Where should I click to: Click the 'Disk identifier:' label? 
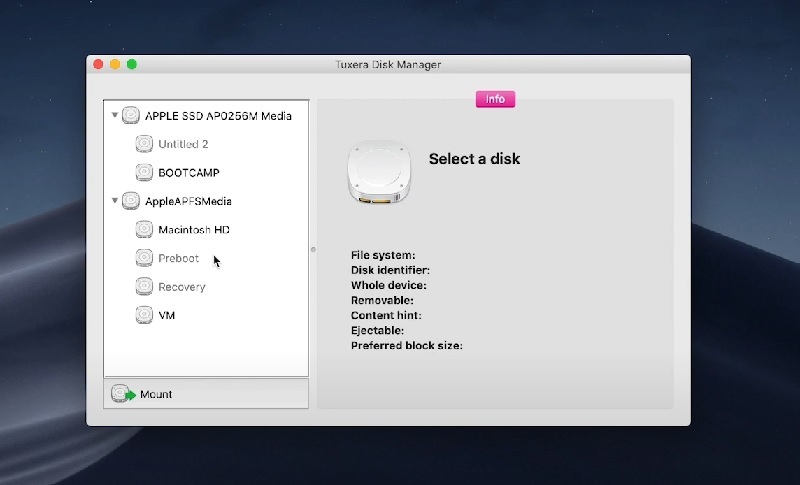[x=390, y=270]
